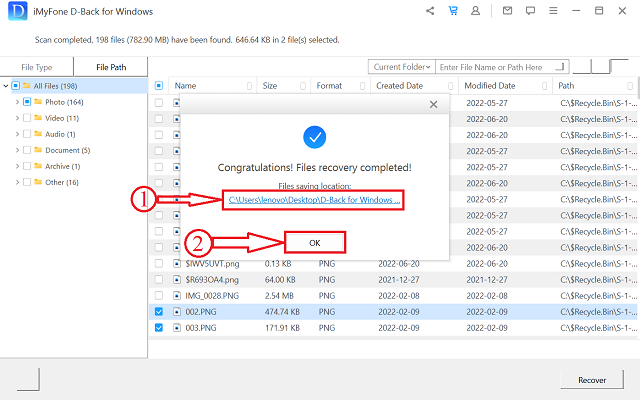
Task: Toggle the select-all header checkbox
Action: [159, 86]
